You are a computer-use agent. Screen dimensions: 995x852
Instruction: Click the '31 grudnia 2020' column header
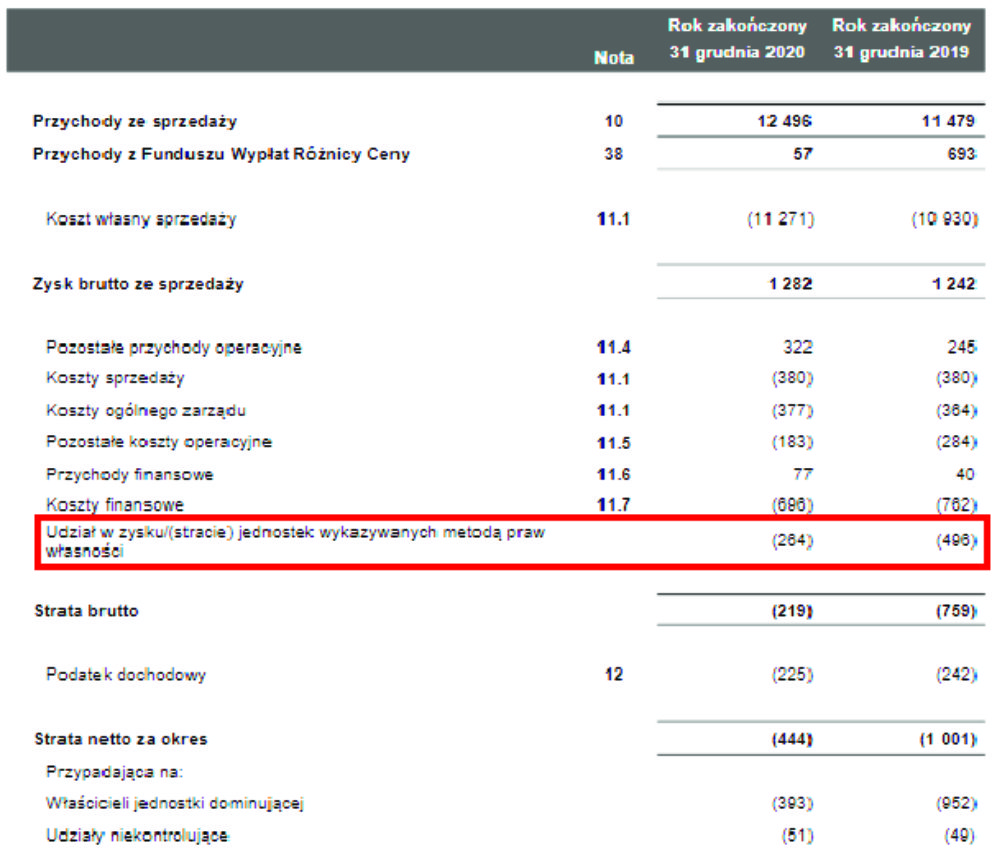click(x=737, y=52)
